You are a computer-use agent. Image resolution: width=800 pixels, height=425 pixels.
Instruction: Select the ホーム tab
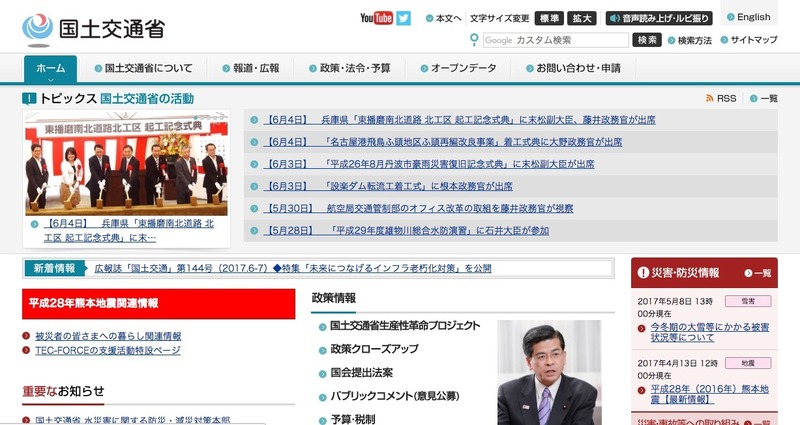[50, 69]
